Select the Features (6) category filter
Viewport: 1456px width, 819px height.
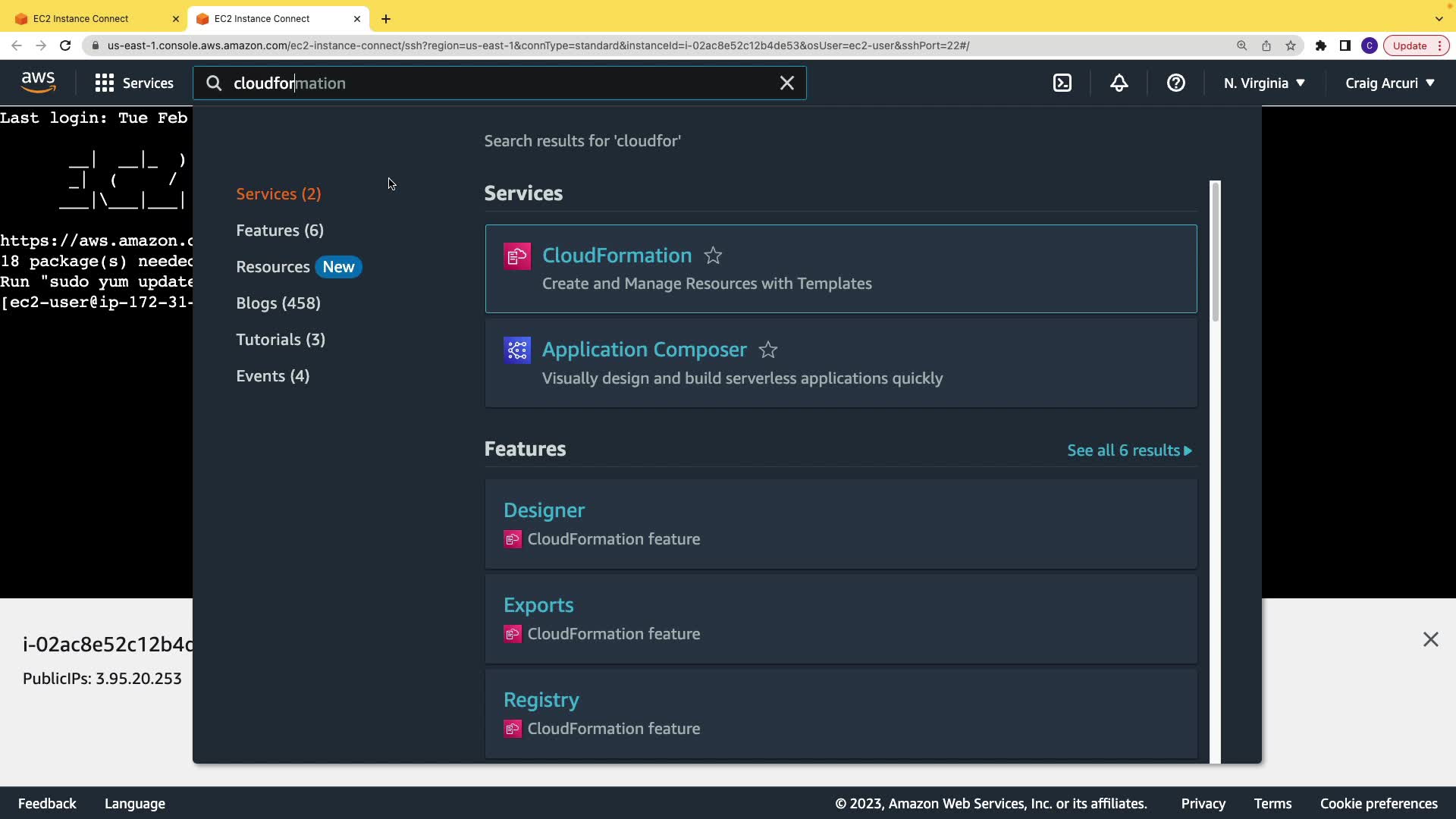280,231
